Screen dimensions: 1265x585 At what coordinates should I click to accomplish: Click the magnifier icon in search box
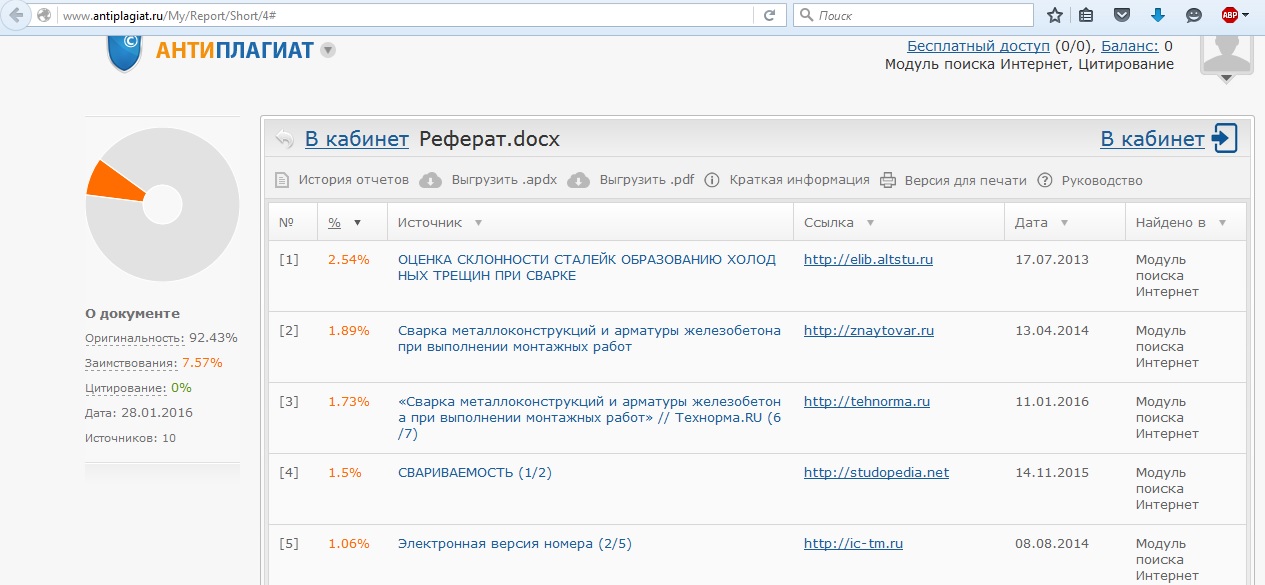[x=806, y=15]
